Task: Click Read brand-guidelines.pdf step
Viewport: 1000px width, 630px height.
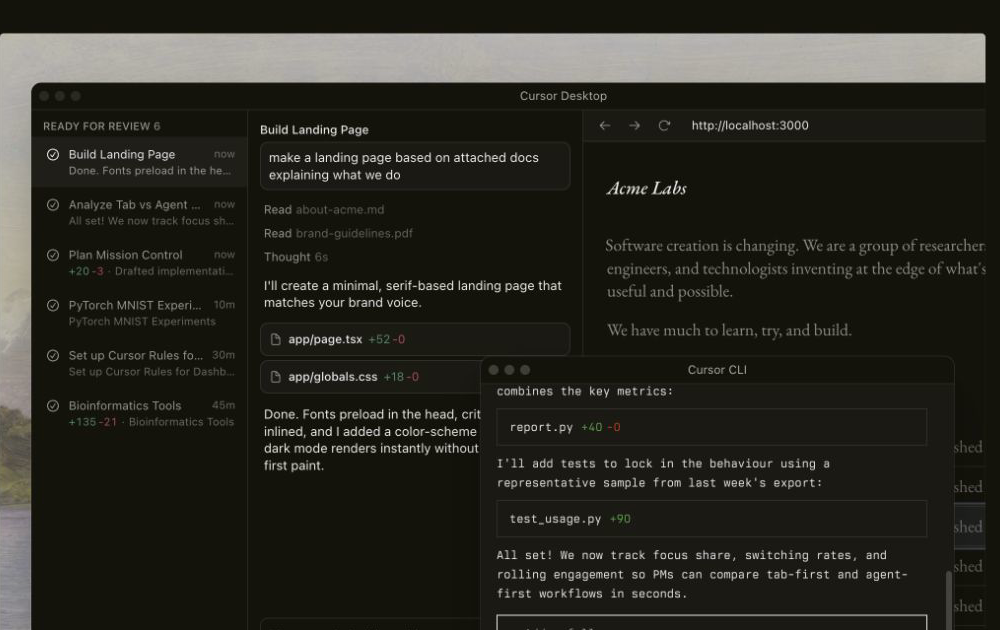Action: (x=338, y=233)
